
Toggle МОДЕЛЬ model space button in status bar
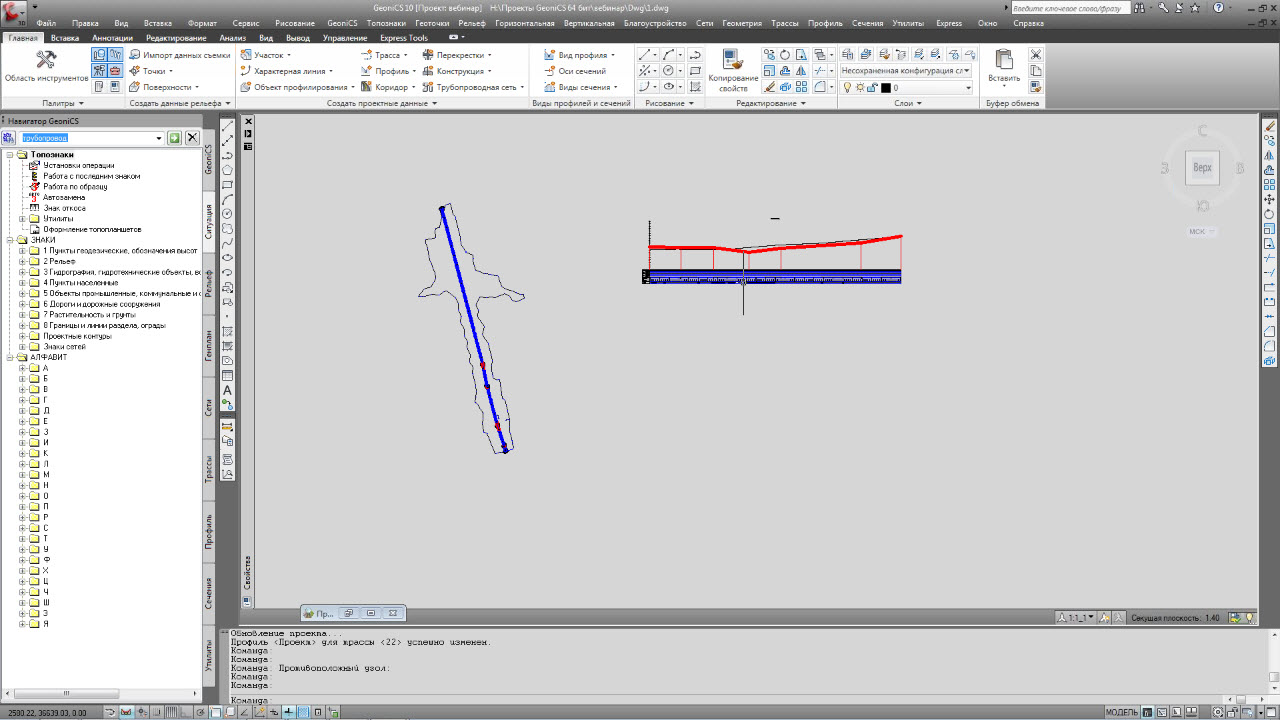pyautogui.click(x=1121, y=712)
